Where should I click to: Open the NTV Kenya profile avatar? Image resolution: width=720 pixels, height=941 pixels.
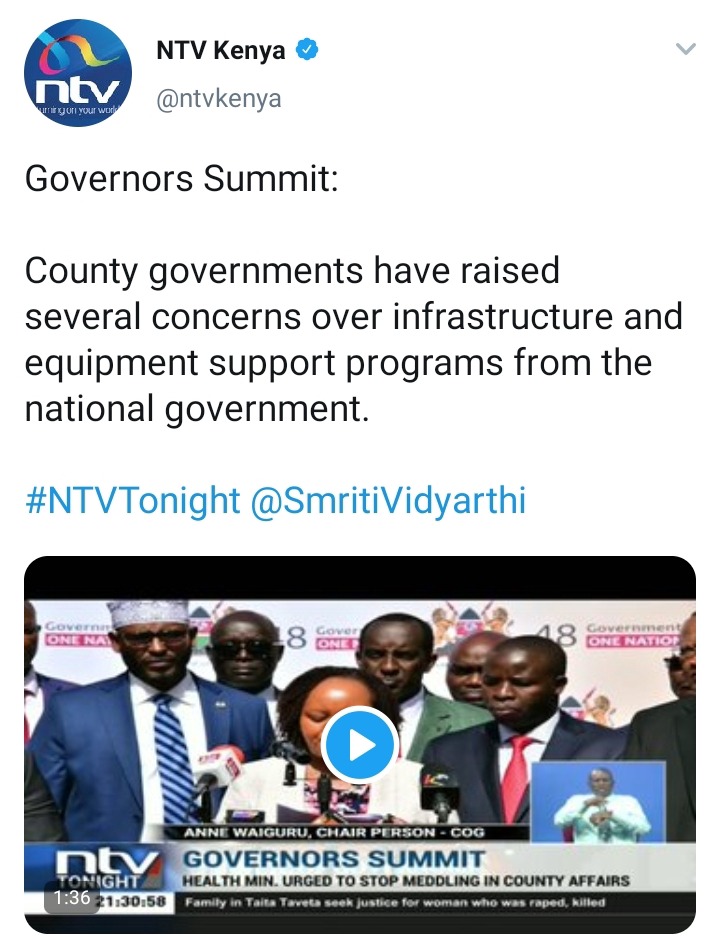77,73
